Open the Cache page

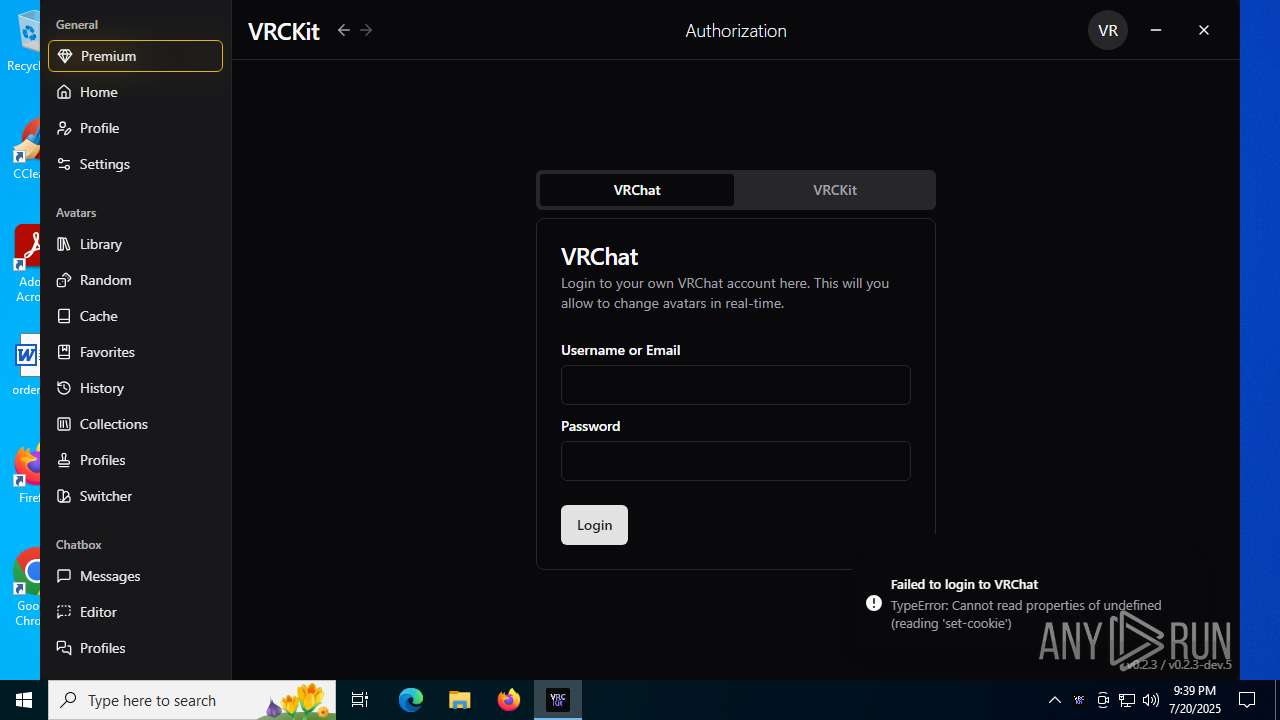[x=135, y=316]
